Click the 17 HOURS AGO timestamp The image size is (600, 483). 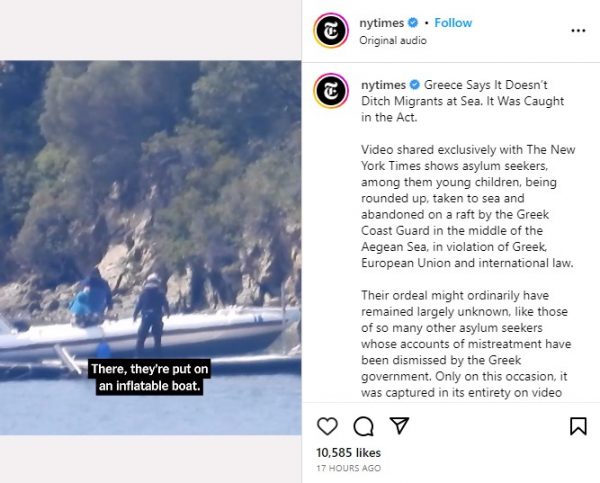pos(349,468)
